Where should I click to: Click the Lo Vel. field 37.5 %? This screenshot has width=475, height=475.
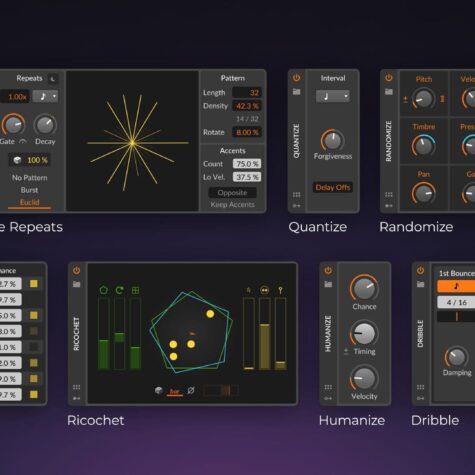[247, 177]
